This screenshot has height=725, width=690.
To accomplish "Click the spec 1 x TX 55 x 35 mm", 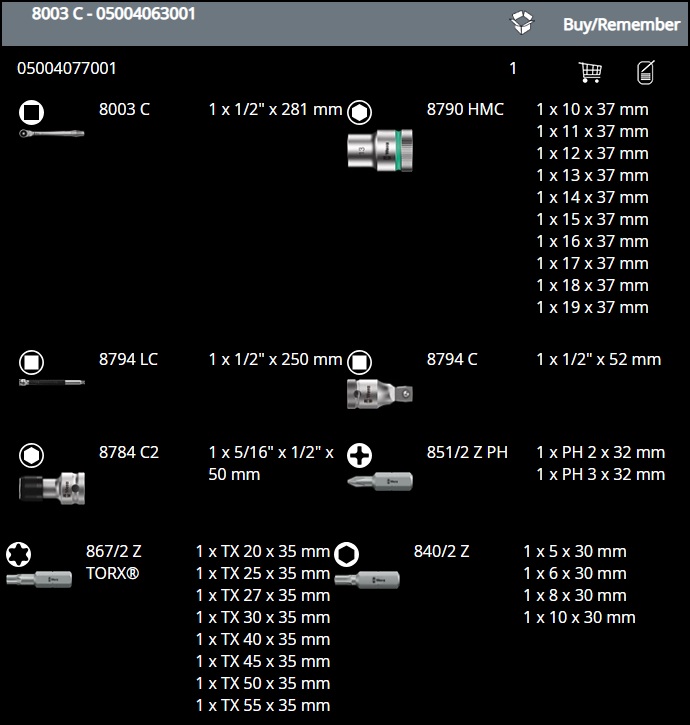I will click(x=263, y=706).
